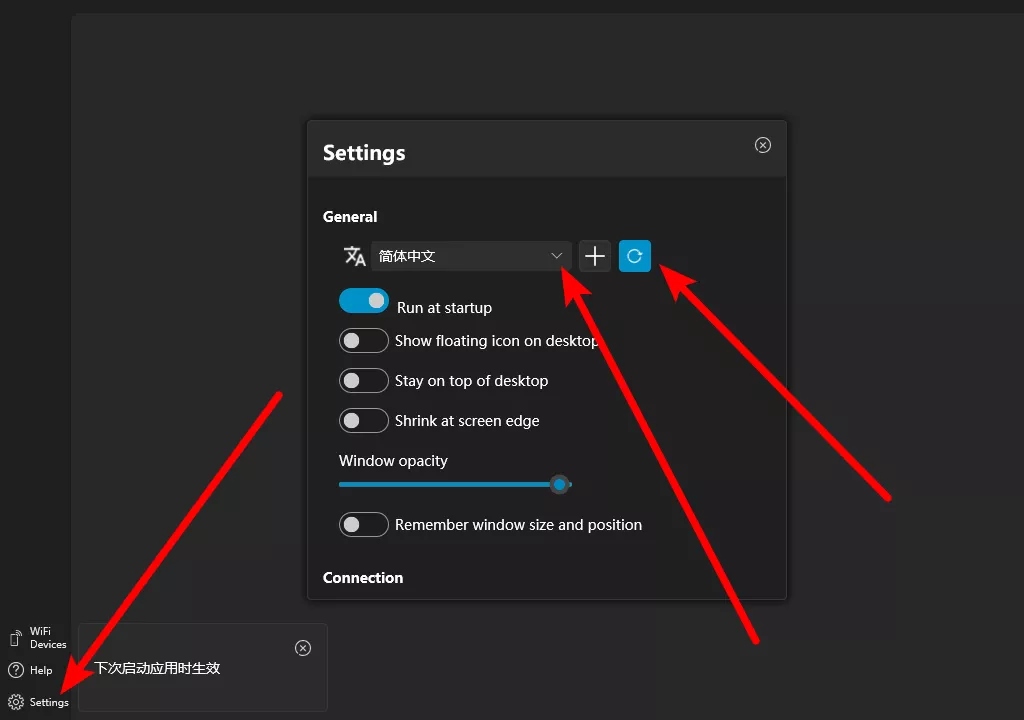Open Settings in the sidebar
Image resolution: width=1024 pixels, height=720 pixels.
pos(38,702)
